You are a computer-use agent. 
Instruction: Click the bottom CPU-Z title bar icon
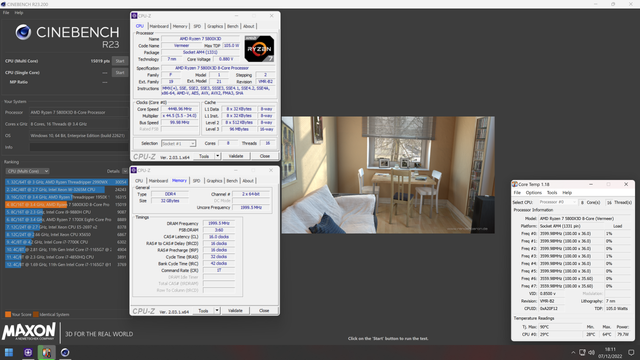tap(134, 170)
